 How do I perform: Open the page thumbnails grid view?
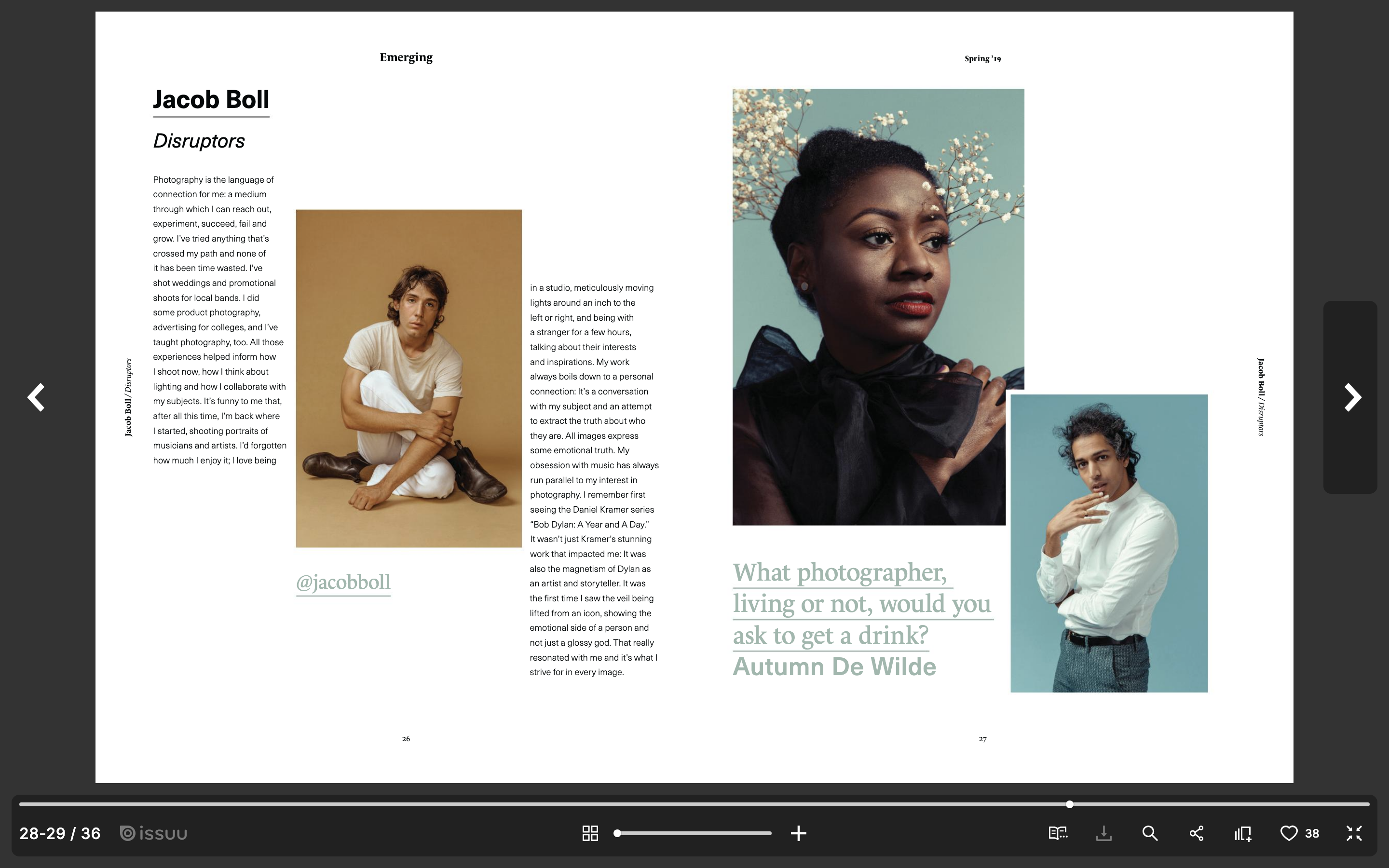[x=590, y=833]
